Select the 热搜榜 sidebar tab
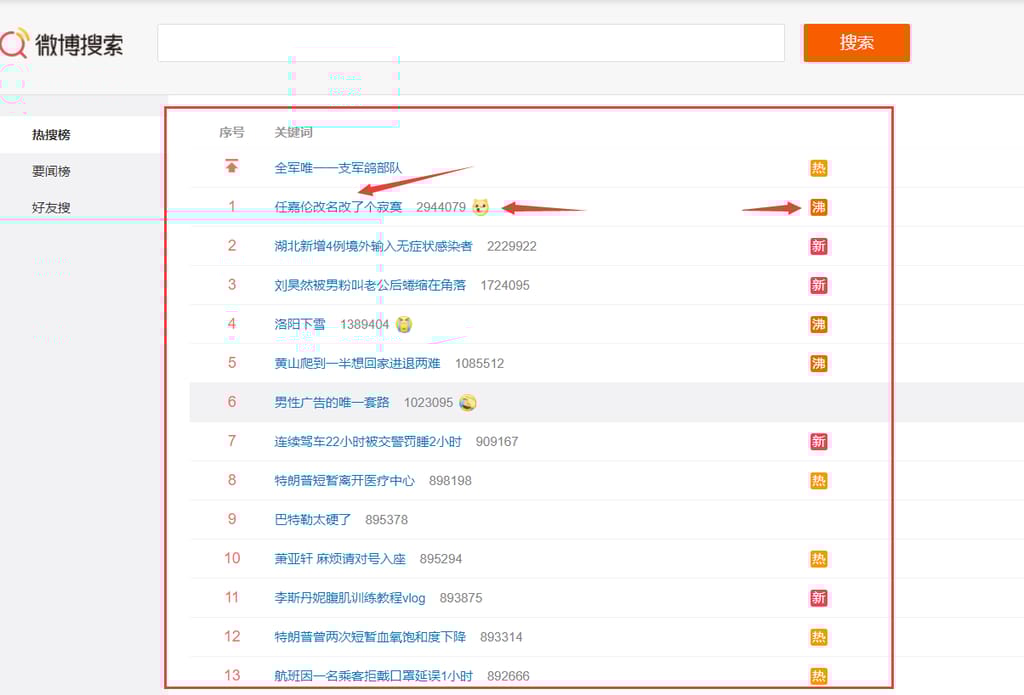This screenshot has height=695, width=1024. click(51, 135)
